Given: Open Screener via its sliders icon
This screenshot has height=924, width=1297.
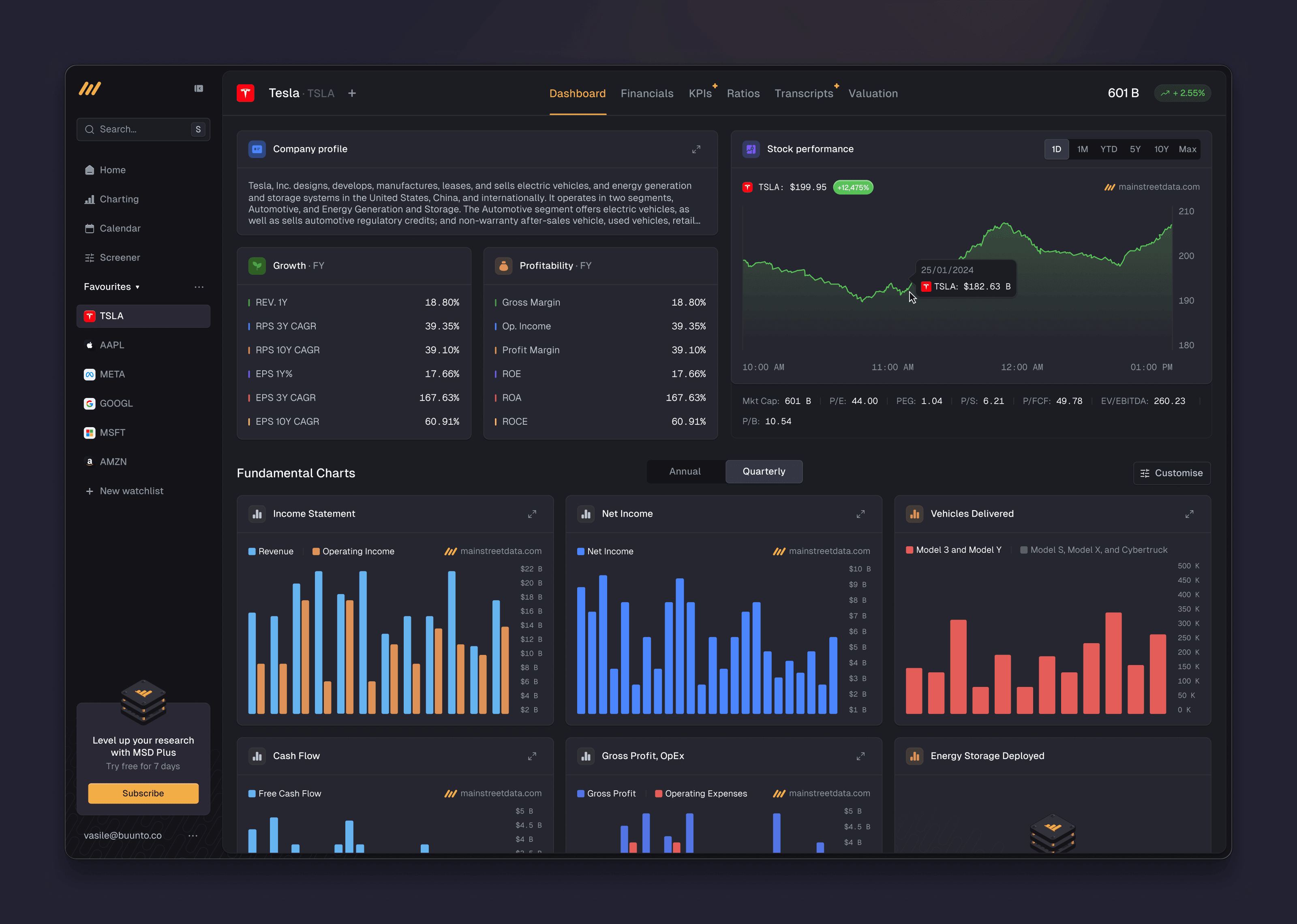Looking at the screenshot, I should (x=89, y=257).
